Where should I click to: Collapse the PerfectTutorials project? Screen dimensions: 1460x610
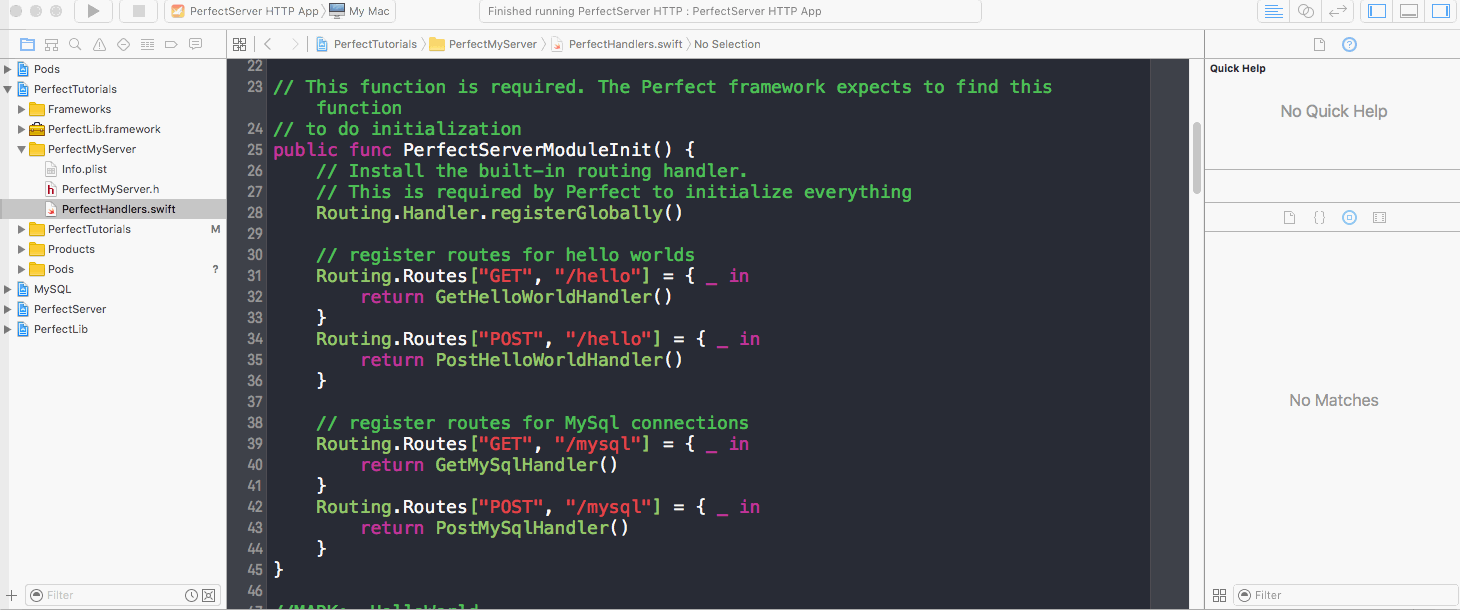(x=8, y=89)
